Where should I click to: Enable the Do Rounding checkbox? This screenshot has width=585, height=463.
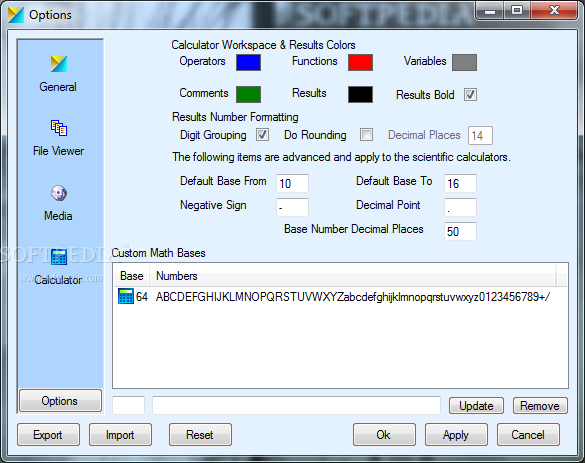point(366,135)
